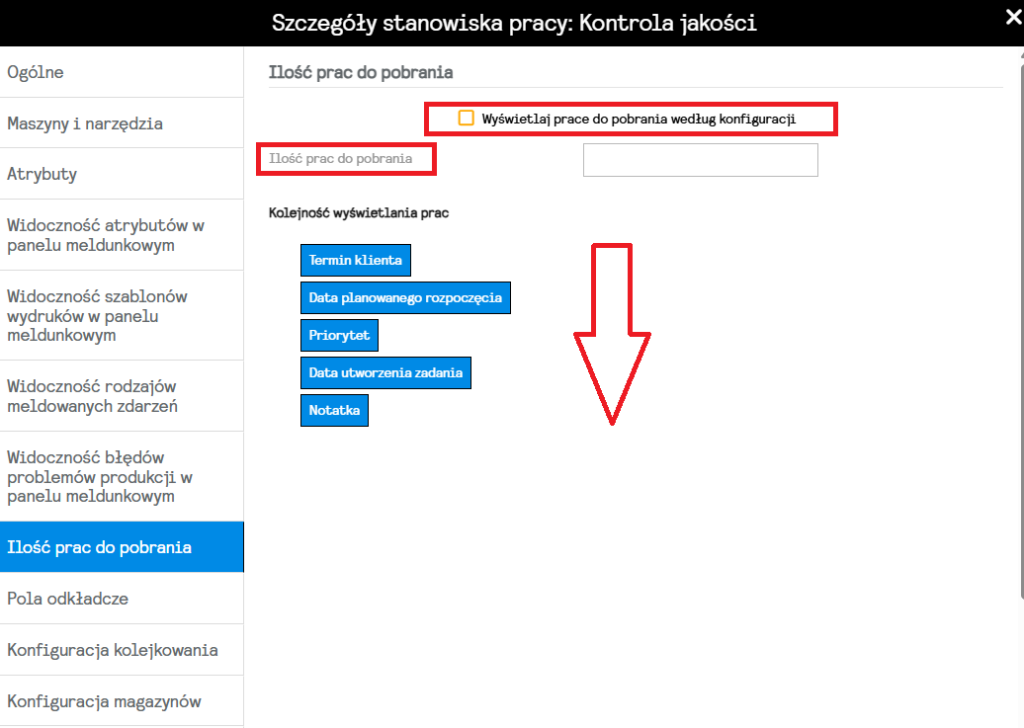Open the 'Atrybuty' sidebar item

click(121, 174)
